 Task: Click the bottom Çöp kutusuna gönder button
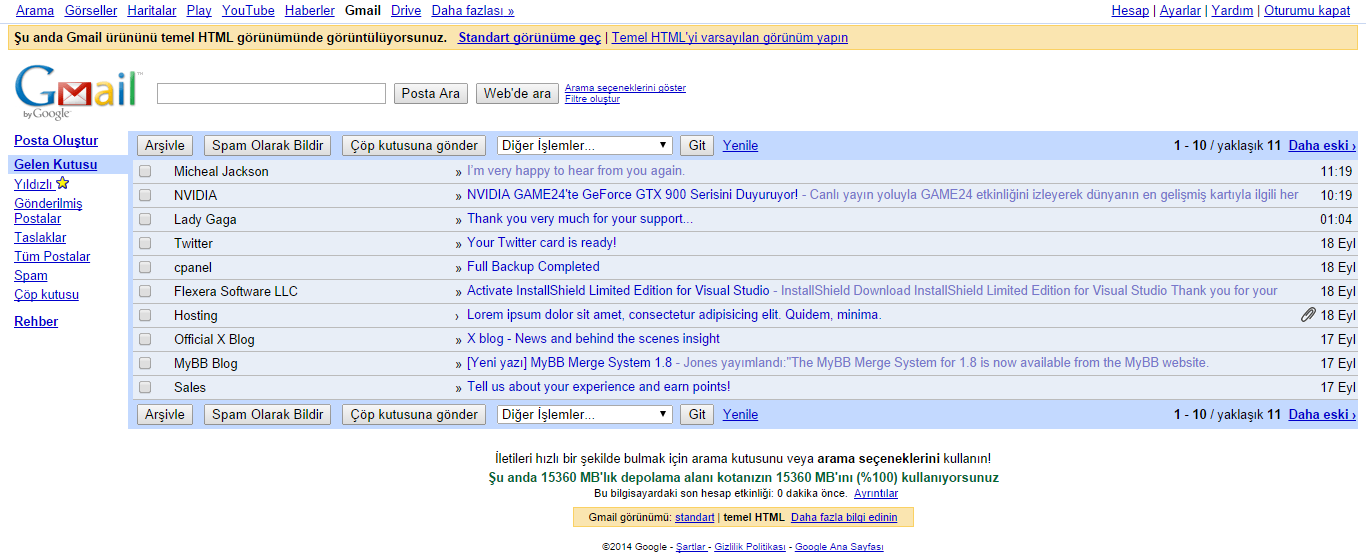click(x=414, y=414)
